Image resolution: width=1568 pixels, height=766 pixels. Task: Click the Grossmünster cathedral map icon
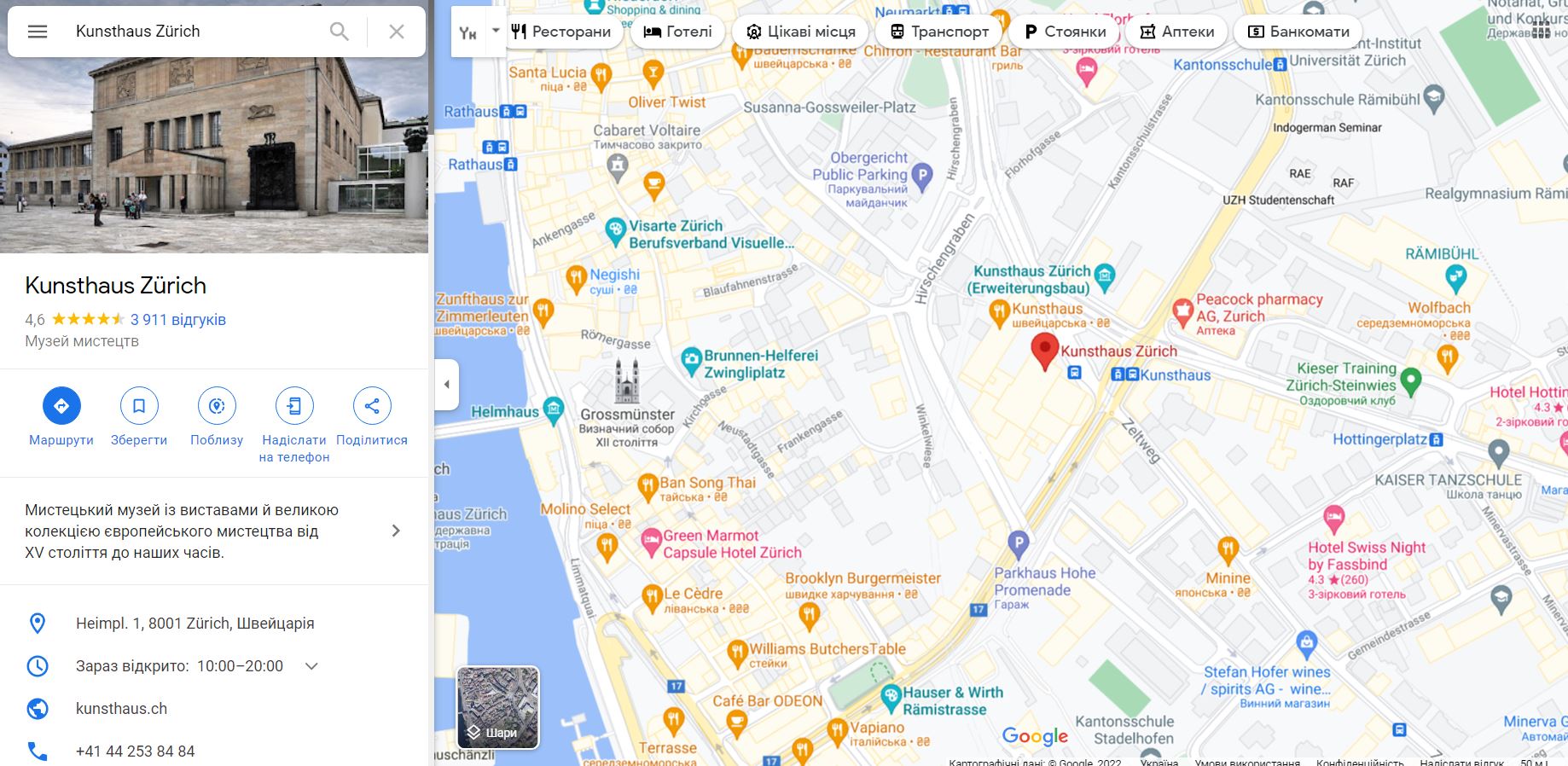pyautogui.click(x=627, y=381)
